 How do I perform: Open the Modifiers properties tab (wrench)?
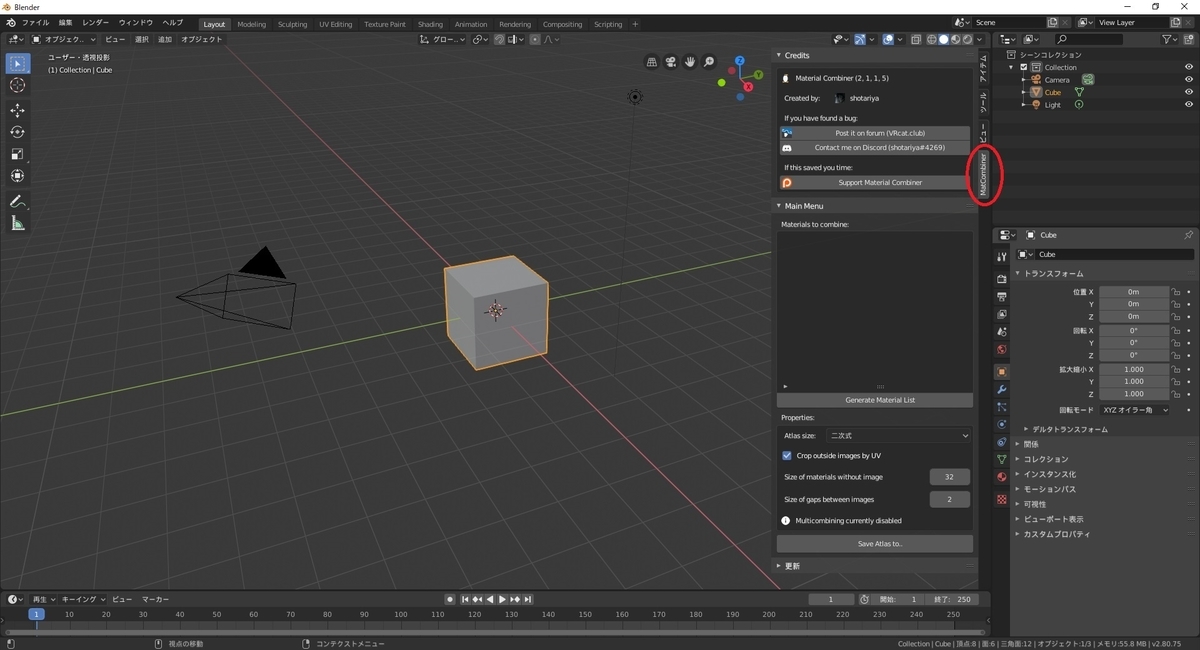[1002, 388]
